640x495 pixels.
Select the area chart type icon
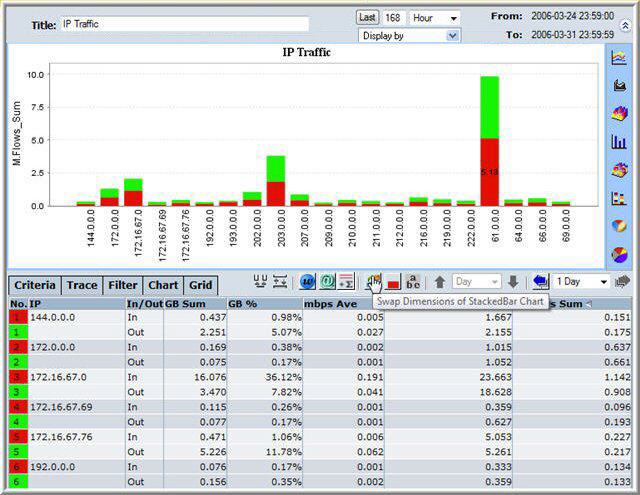pos(619,86)
